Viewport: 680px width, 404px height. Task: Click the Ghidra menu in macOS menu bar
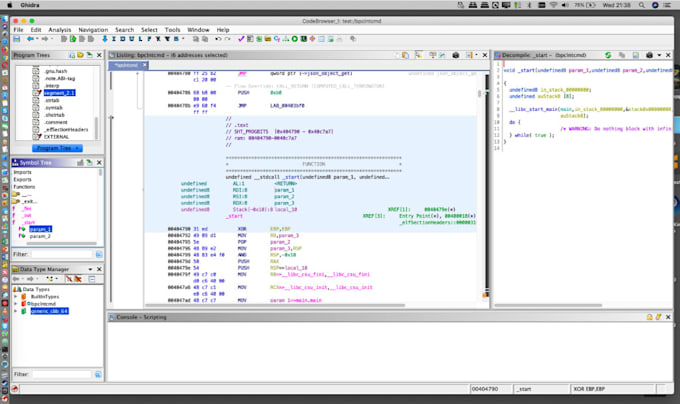(x=28, y=5)
